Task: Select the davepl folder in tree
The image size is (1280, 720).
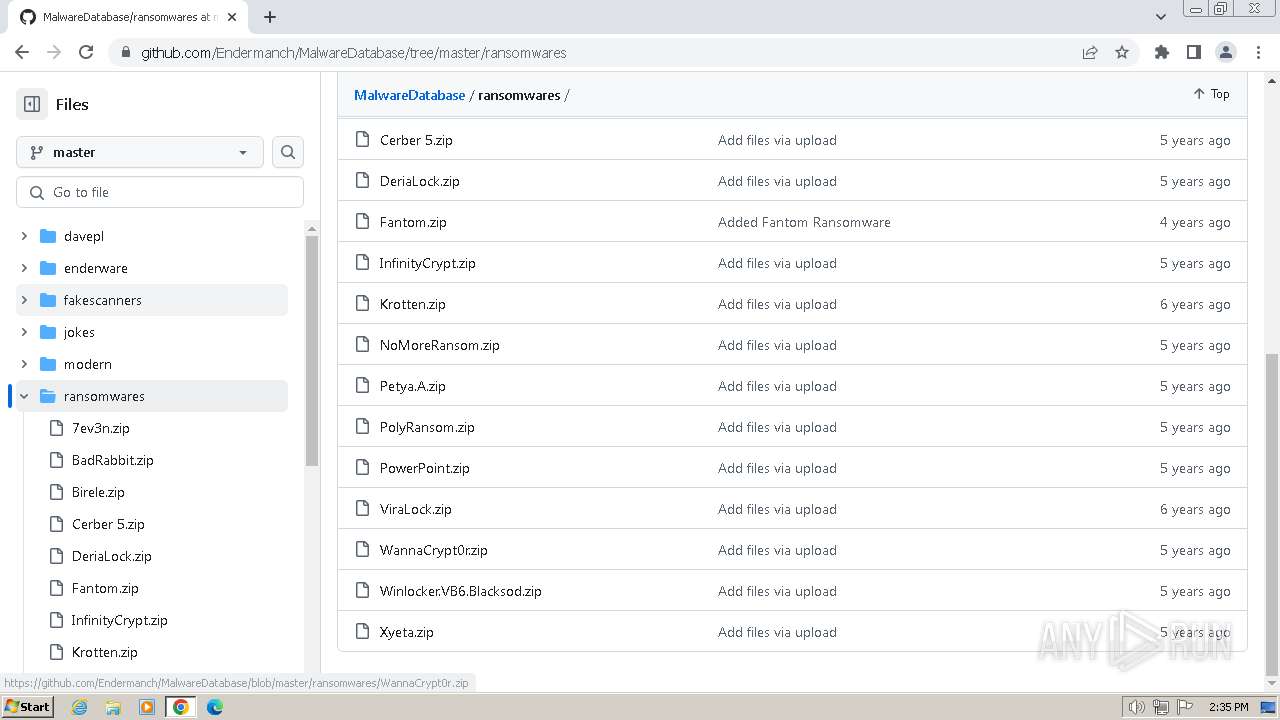Action: 84,236
